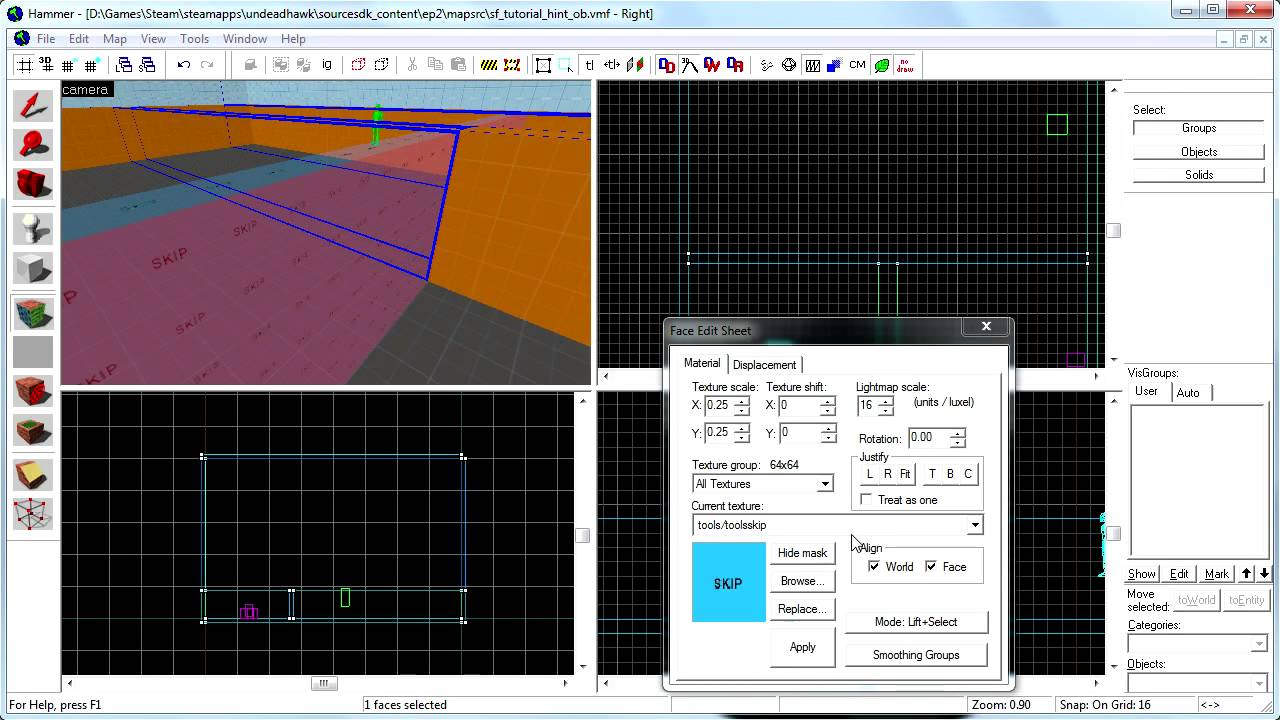Toggle the green leaf detail icon
This screenshot has height=720, width=1280.
pos(882,65)
